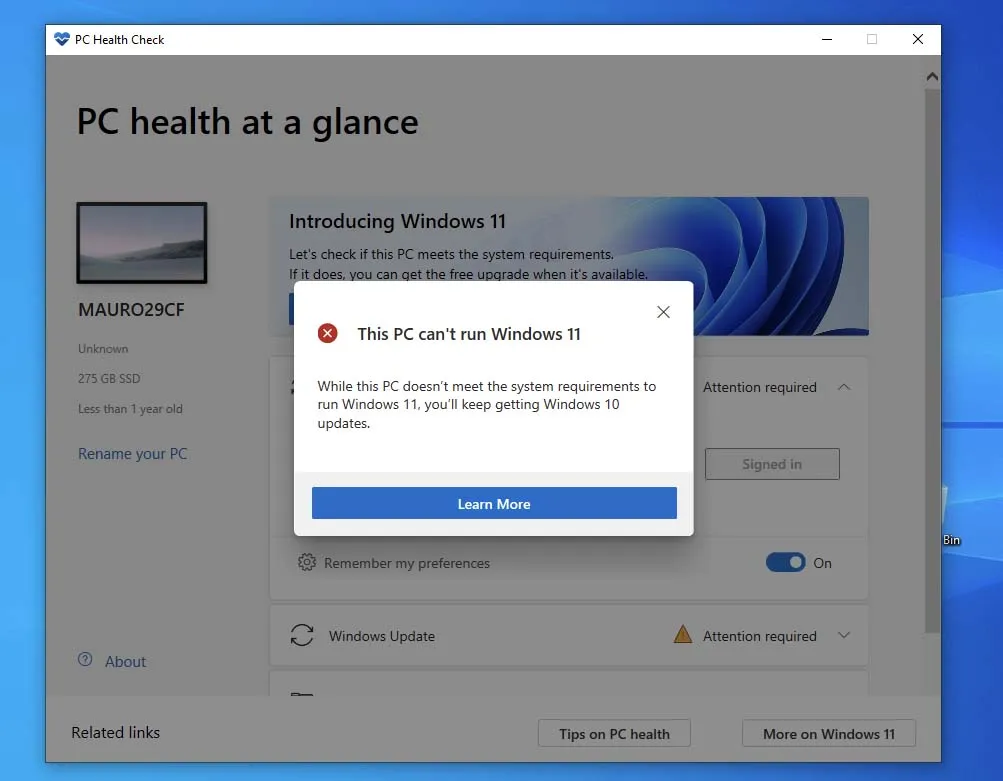Click the gear icon beside Remember my preferences
Viewport: 1003px width, 781px height.
click(308, 563)
